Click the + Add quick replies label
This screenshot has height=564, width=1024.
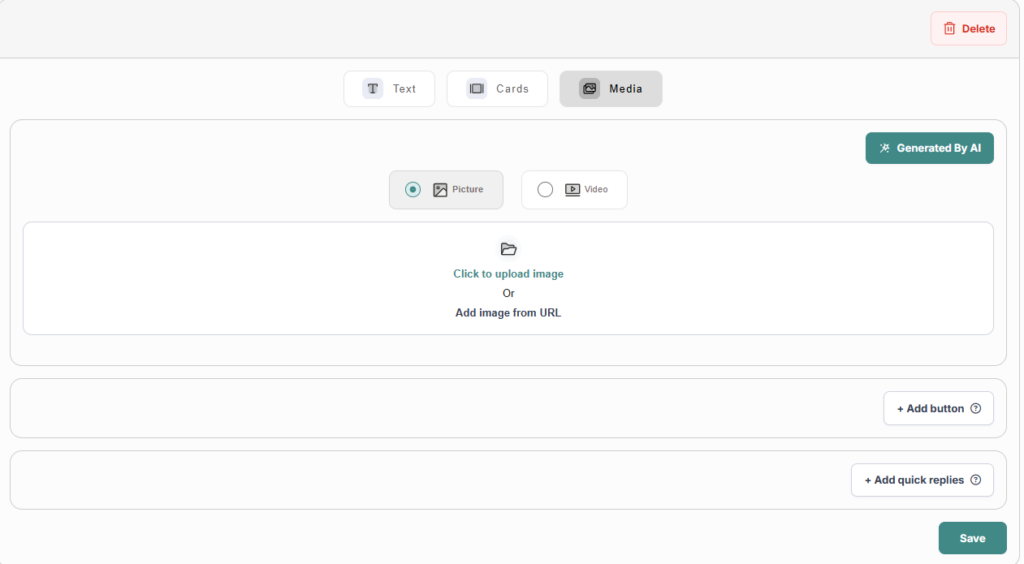[x=914, y=480]
